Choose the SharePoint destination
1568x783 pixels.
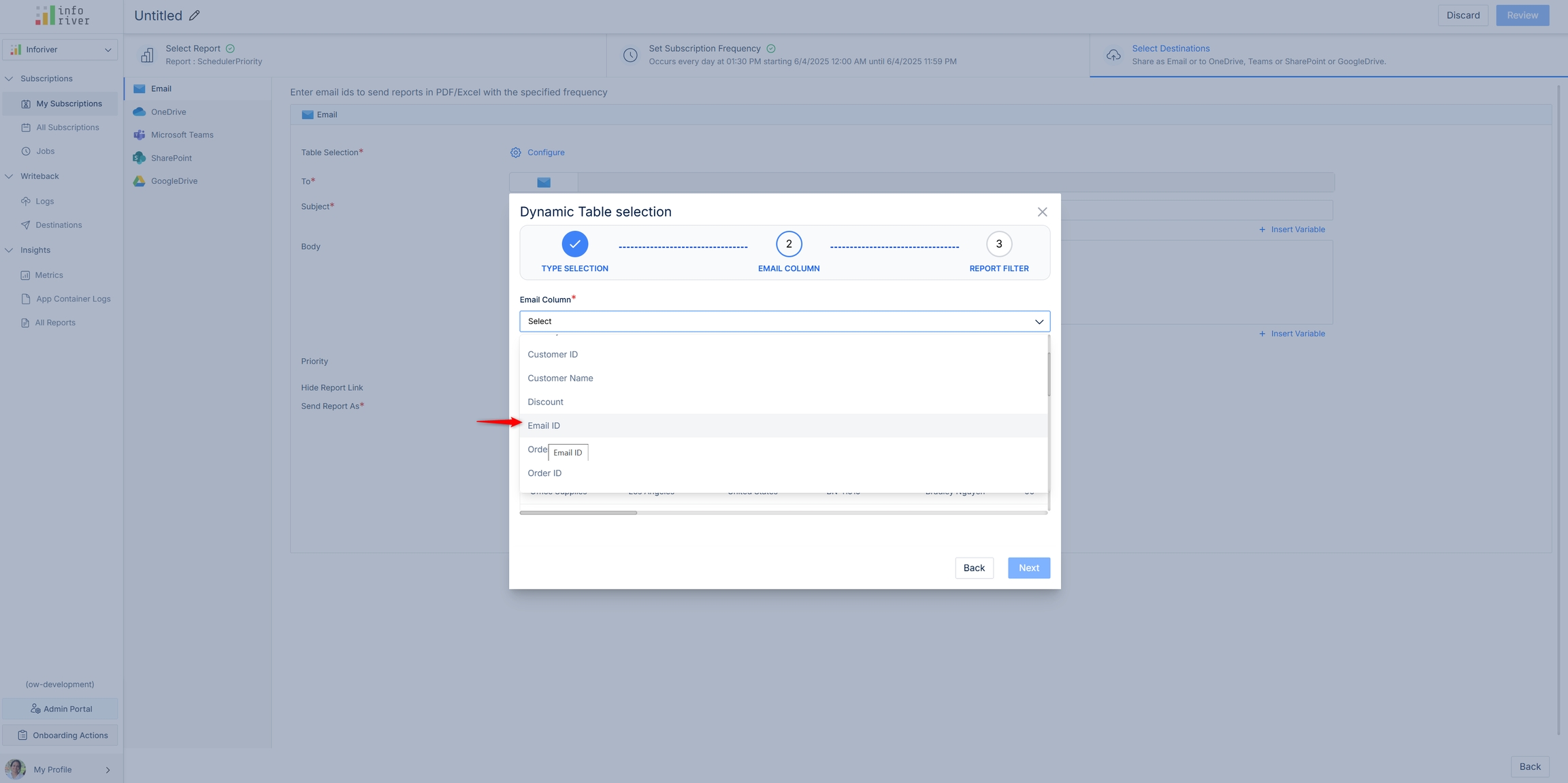(x=171, y=158)
